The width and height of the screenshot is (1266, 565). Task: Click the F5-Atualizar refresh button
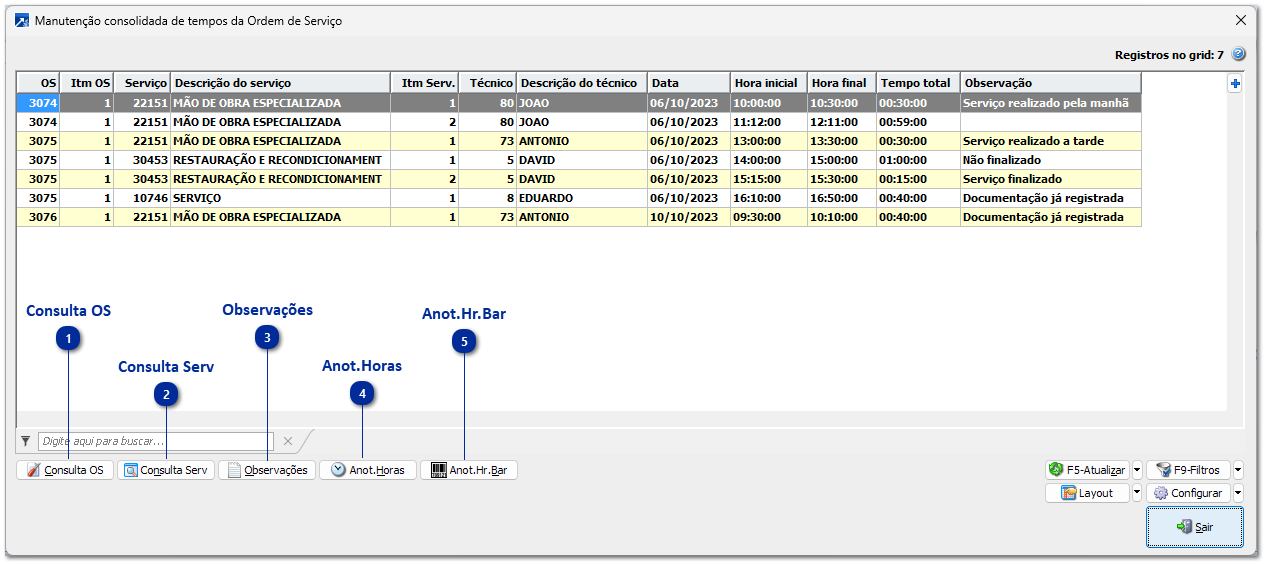coord(1086,470)
